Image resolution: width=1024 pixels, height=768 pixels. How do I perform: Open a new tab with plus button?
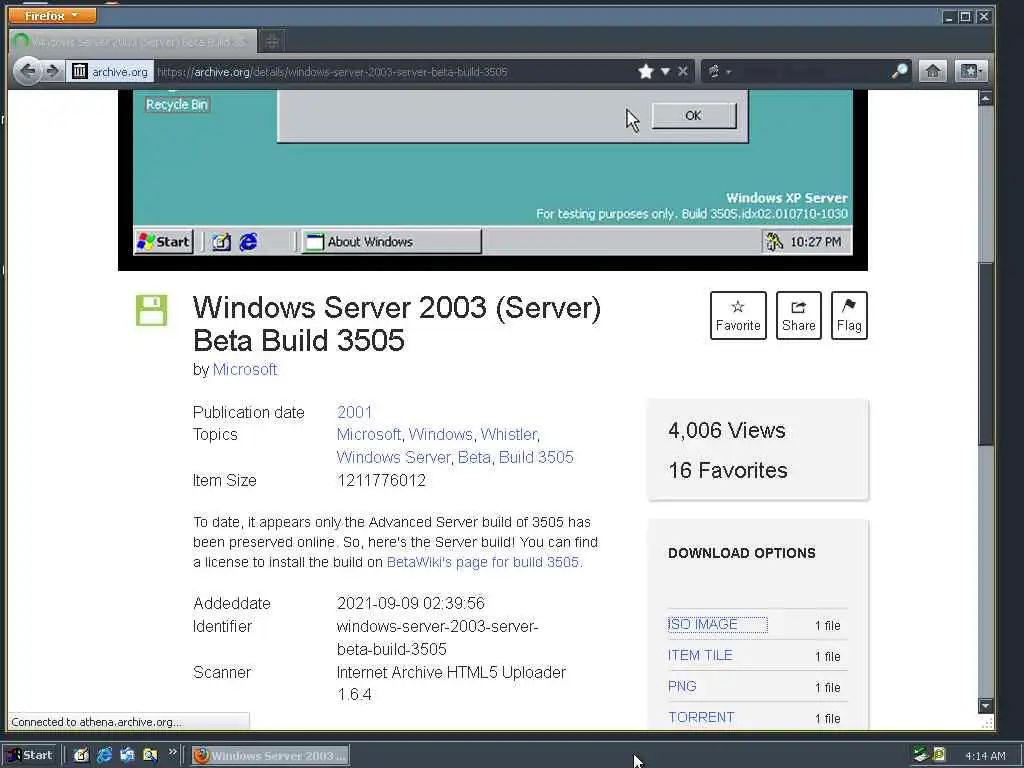point(272,42)
